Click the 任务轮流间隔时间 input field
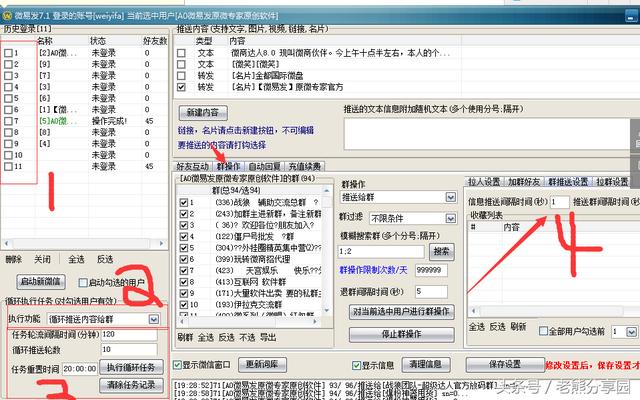 pos(129,335)
